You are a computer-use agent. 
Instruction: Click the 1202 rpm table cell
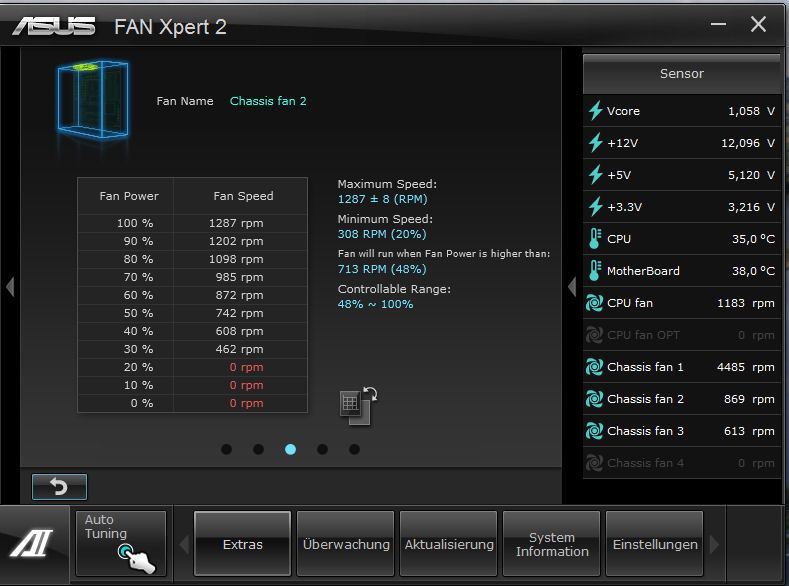coord(236,241)
